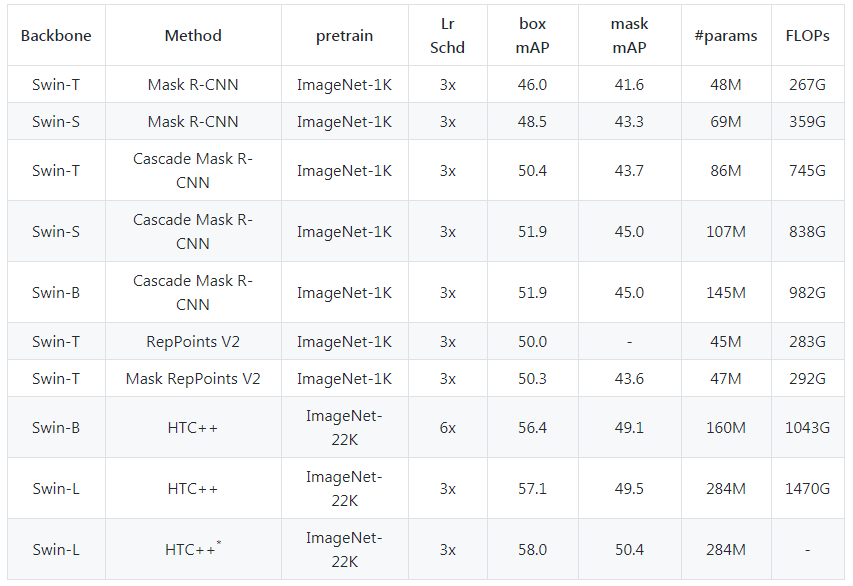Click the 50.4 box mAP cell
Screen dimensions: 853x586
pyautogui.click(x=533, y=171)
